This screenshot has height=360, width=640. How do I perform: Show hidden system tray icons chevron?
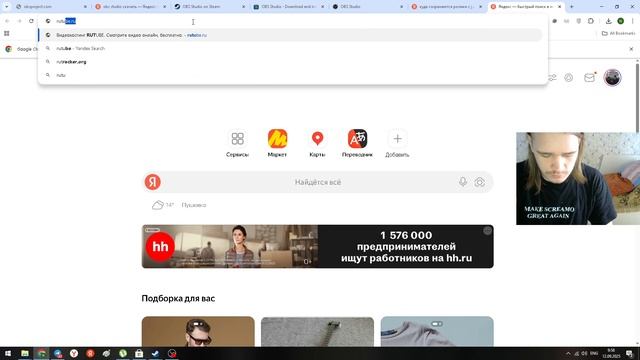[x=568, y=353]
